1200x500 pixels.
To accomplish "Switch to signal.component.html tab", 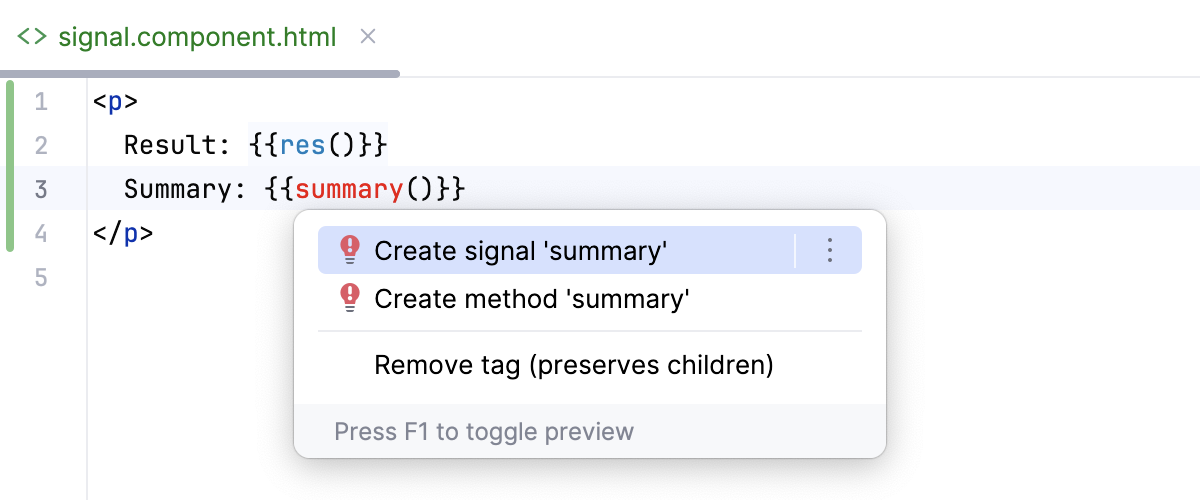I will [197, 38].
